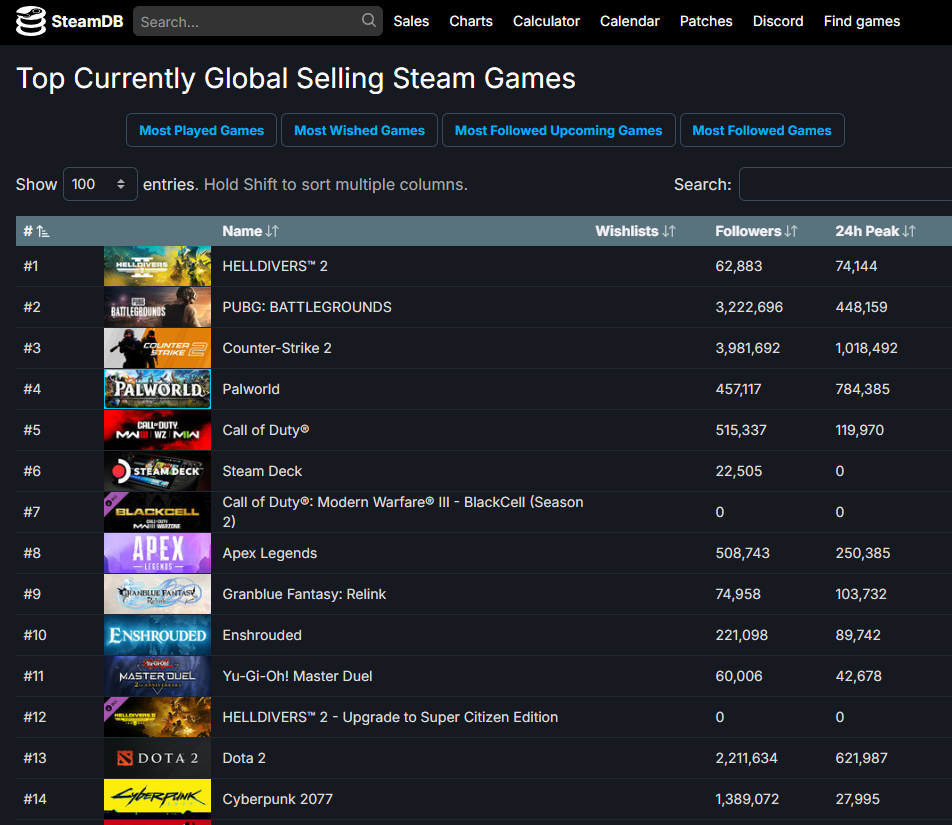
Task: Click the search magnifier icon in header
Action: 369,21
